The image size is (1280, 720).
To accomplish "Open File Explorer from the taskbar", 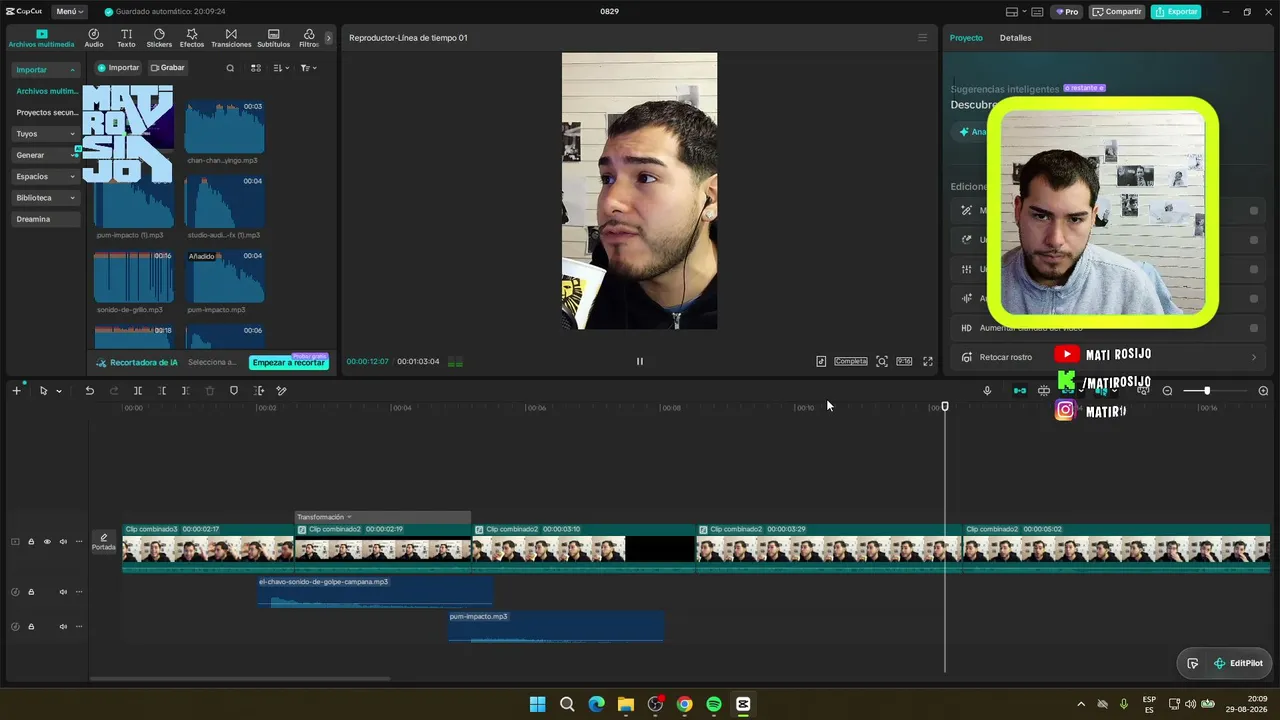I will pyautogui.click(x=626, y=704).
